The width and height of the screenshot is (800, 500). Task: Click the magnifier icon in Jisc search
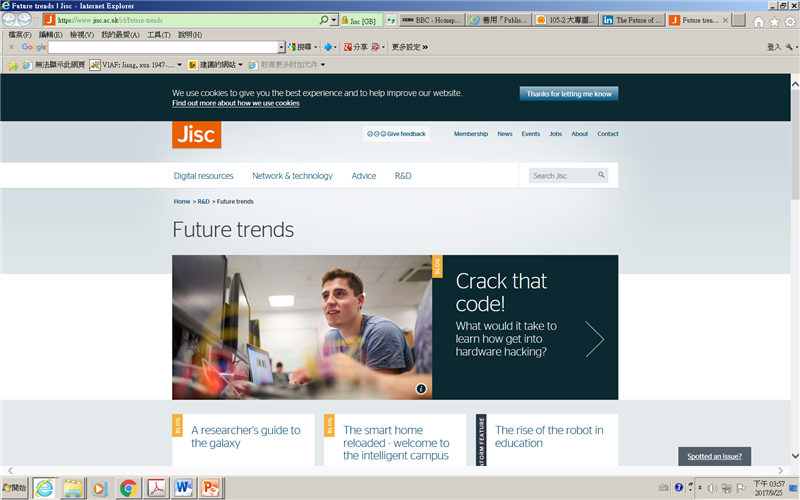[x=601, y=175]
